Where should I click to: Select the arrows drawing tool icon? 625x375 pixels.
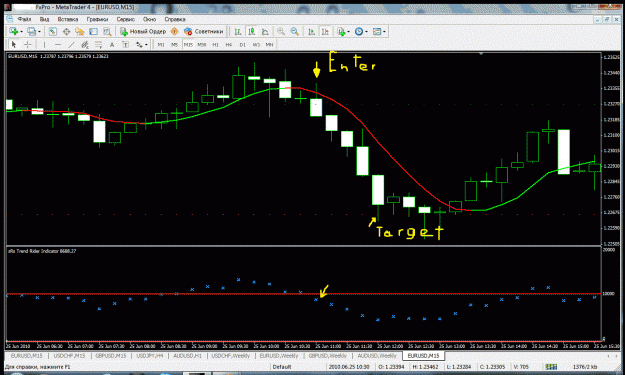139,45
